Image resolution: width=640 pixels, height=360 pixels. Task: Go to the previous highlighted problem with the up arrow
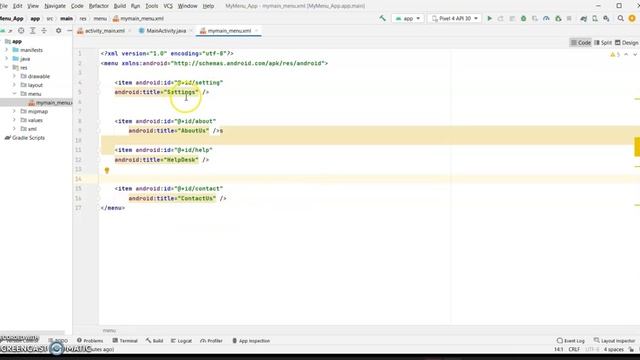click(626, 54)
